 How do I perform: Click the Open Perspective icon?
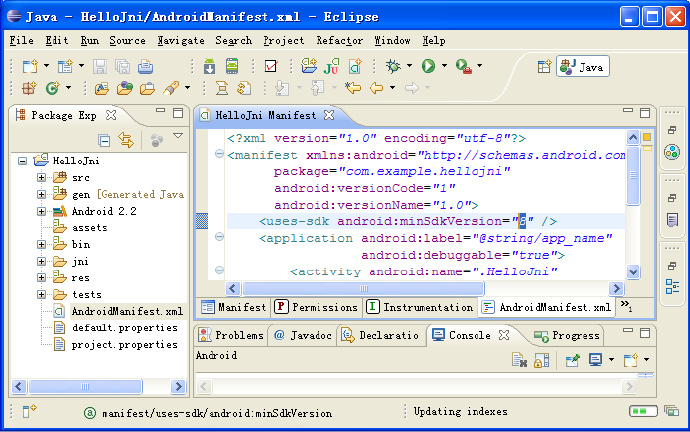544,67
